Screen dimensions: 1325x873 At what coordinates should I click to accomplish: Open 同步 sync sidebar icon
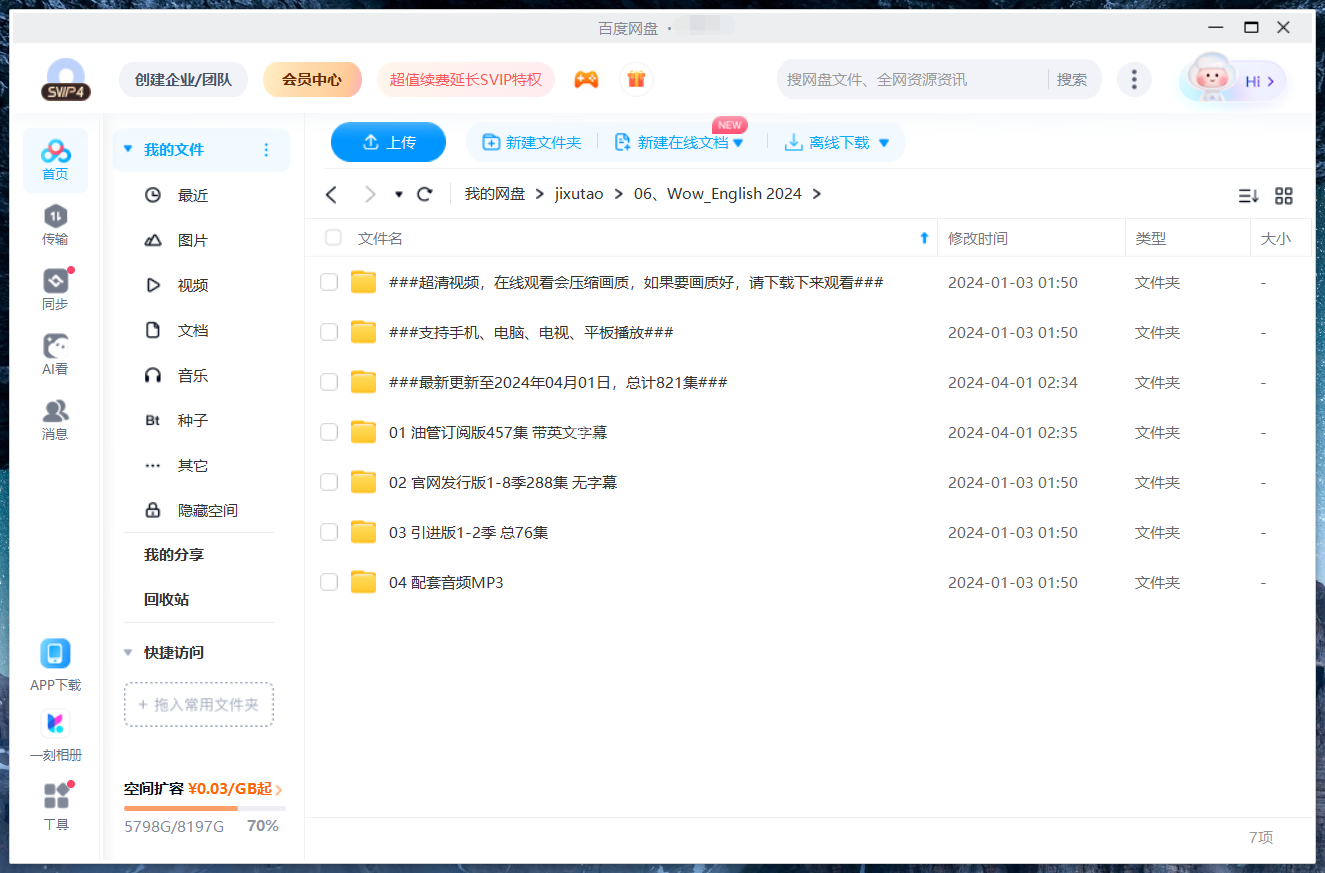[55, 290]
